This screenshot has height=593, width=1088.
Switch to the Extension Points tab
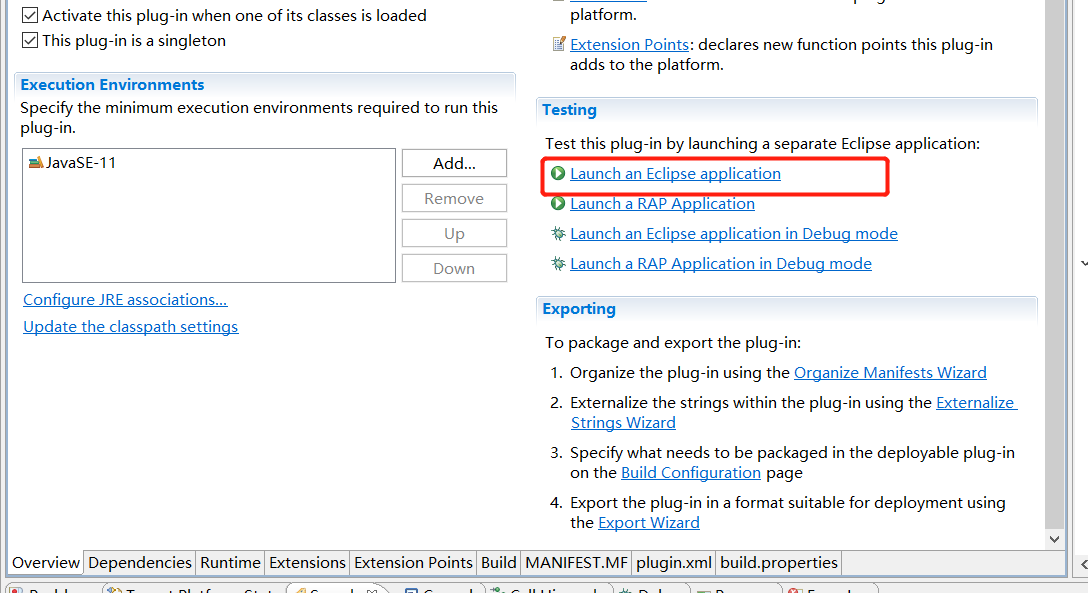(x=413, y=562)
